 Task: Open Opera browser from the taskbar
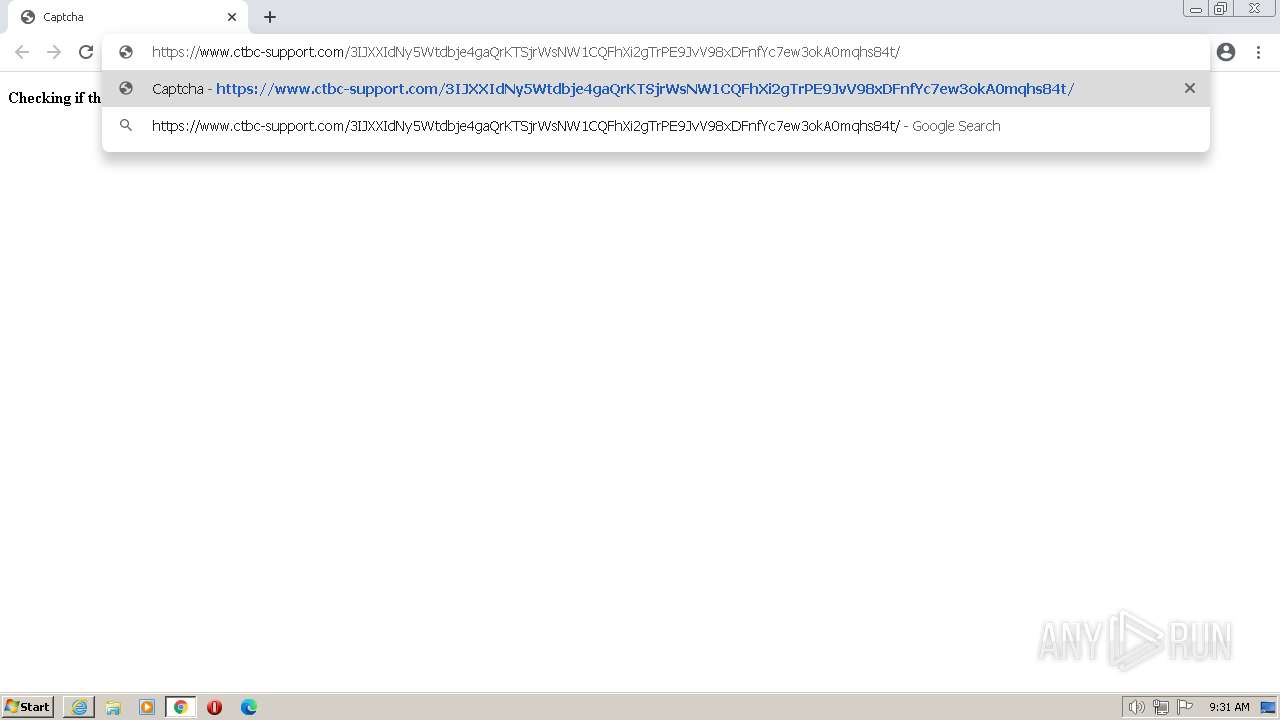[x=214, y=707]
